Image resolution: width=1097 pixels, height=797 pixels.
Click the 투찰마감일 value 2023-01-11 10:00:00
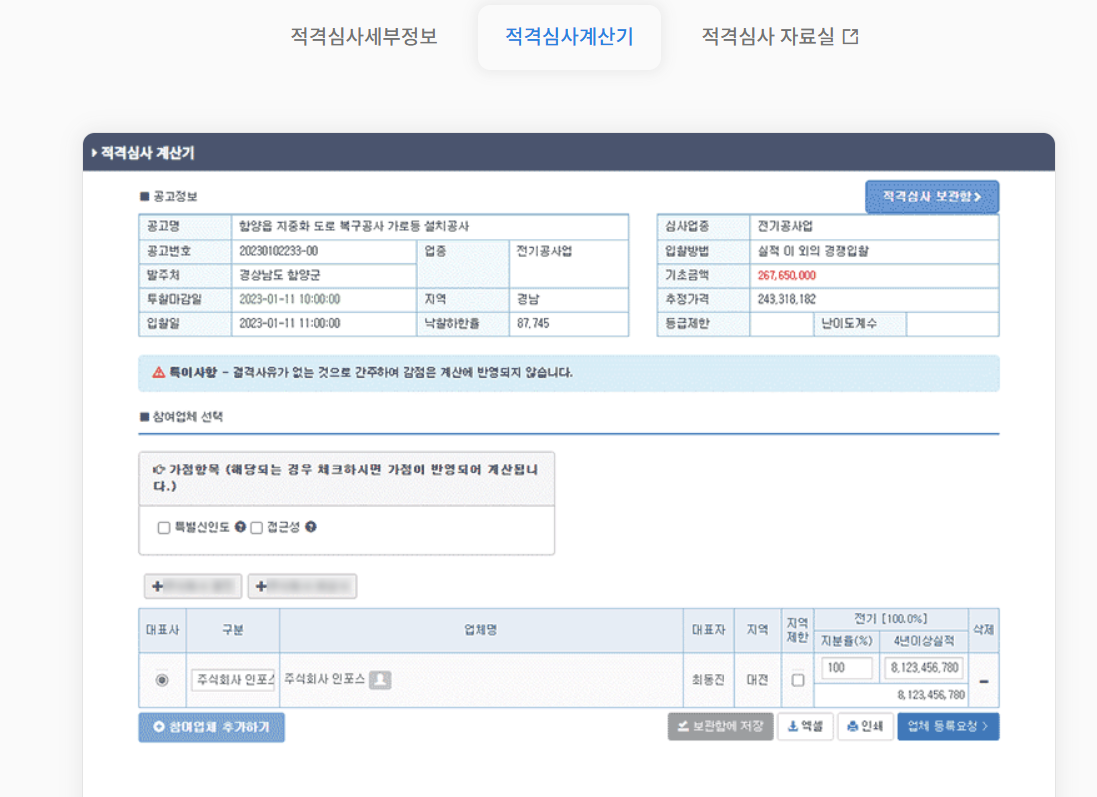tap(290, 299)
